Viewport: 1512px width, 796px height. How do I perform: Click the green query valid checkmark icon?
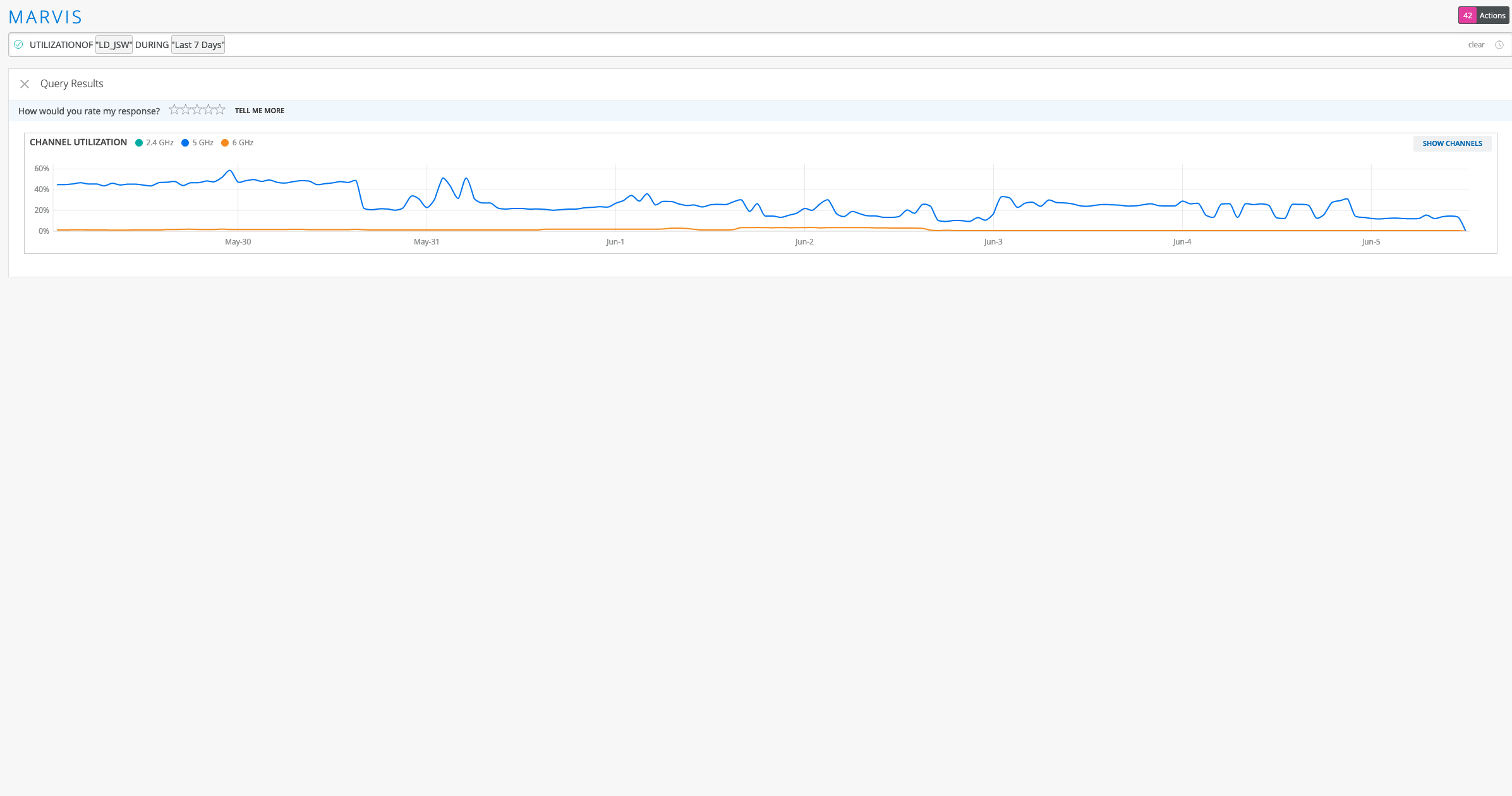(18, 44)
